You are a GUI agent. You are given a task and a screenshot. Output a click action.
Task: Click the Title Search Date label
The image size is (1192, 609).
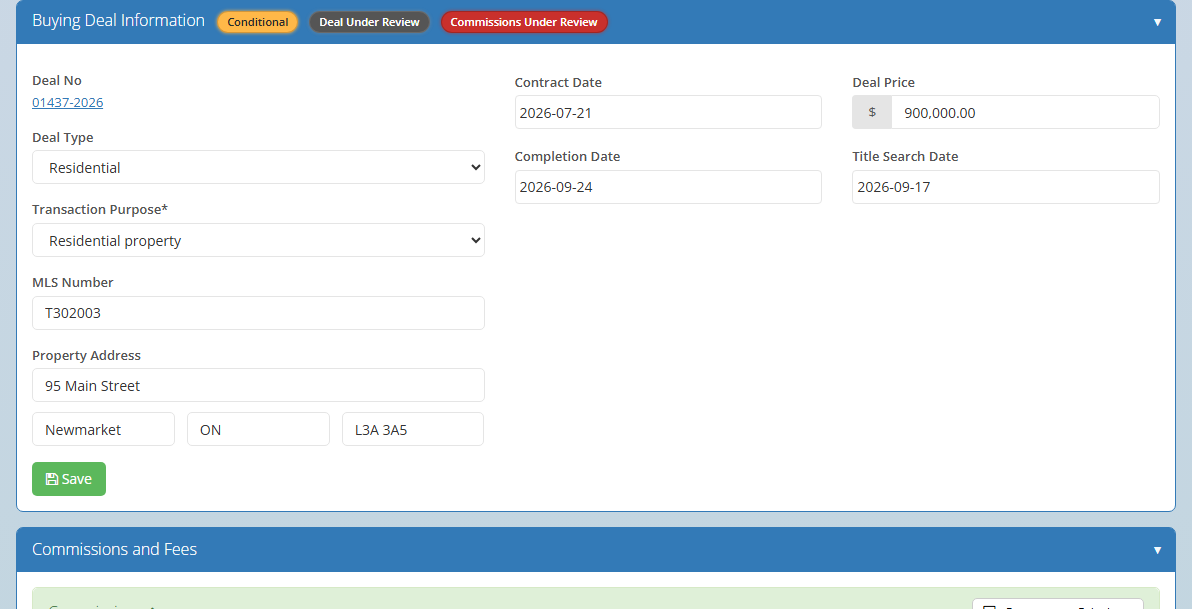(x=905, y=157)
